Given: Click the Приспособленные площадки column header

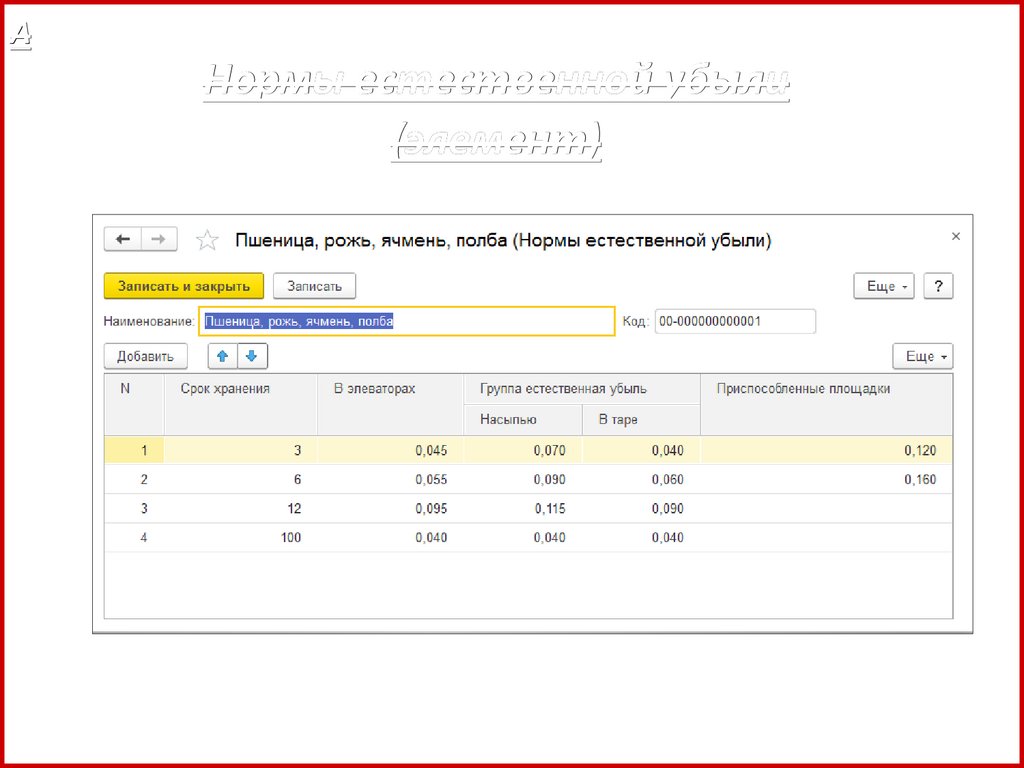Looking at the screenshot, I should [803, 389].
